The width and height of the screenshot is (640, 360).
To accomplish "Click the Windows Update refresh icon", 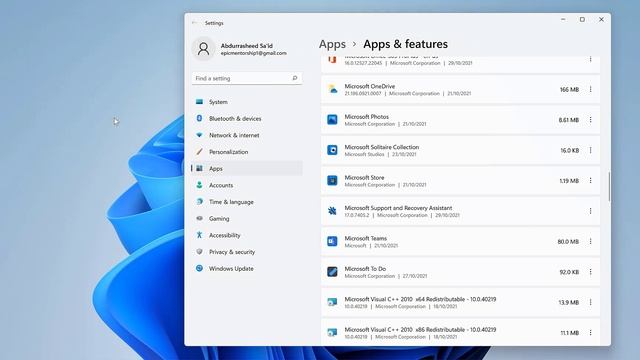I will pos(199,268).
